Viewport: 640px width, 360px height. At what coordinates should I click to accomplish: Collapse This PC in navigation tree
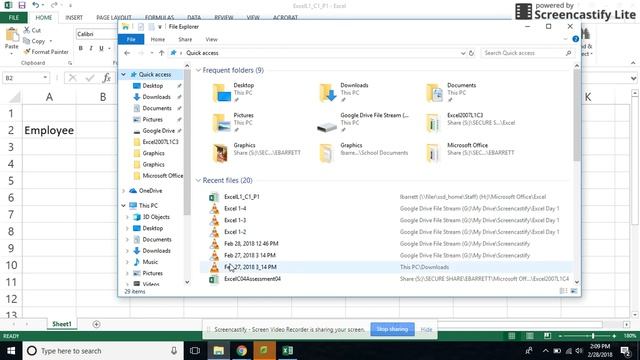(x=123, y=206)
